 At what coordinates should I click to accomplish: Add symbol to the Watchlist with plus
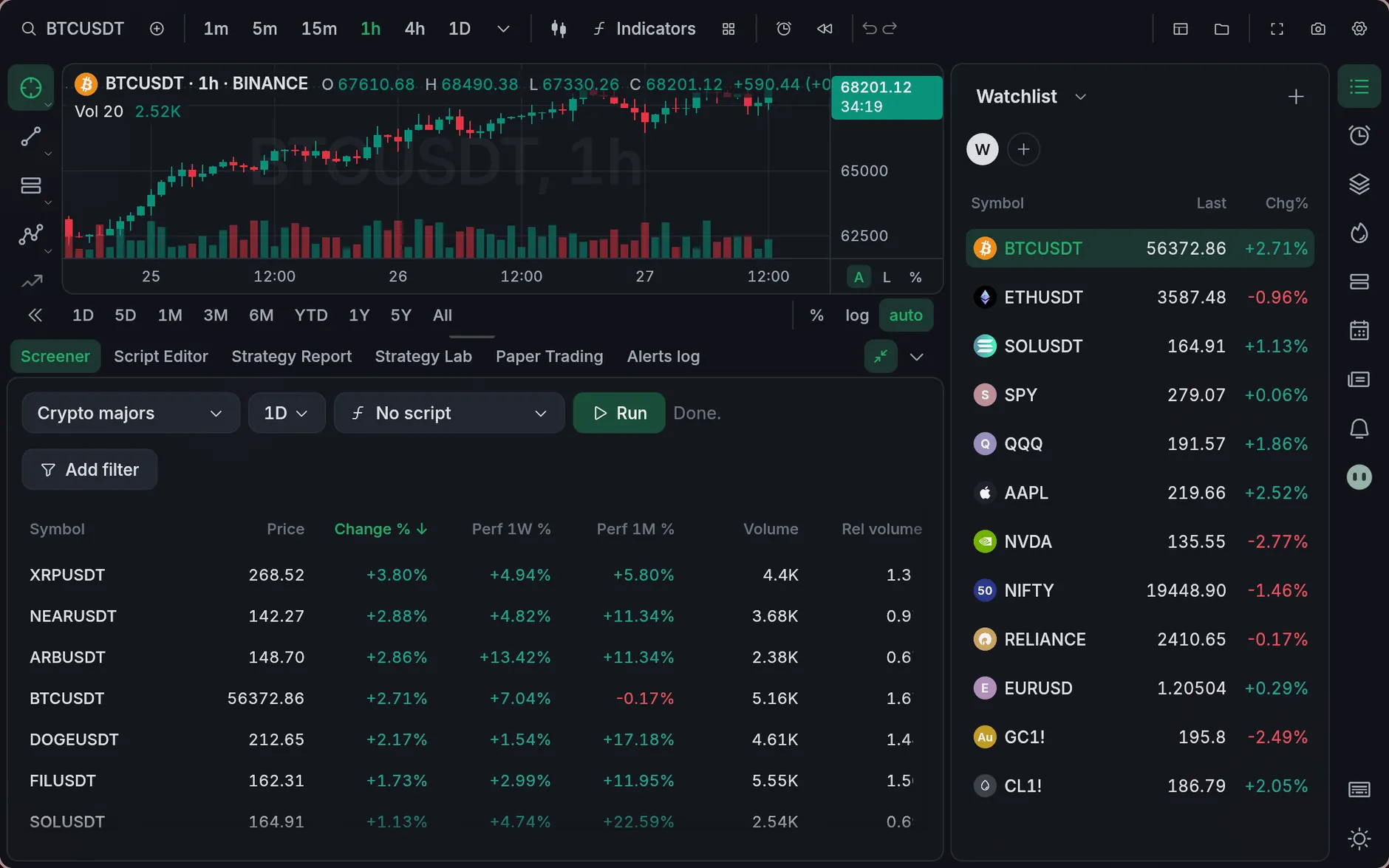click(1296, 97)
